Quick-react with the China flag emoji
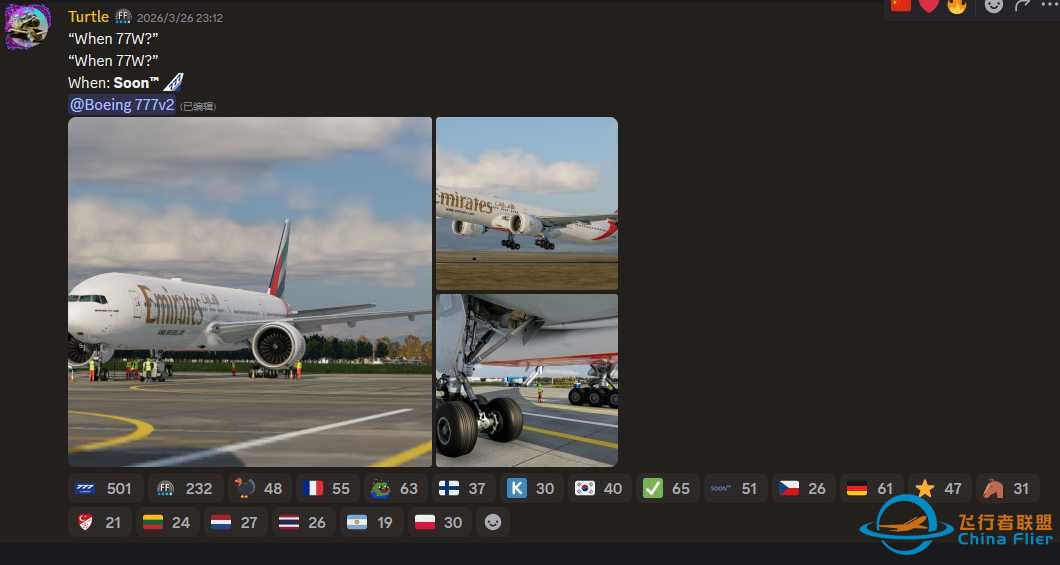Viewport: 1060px width, 565px height. [x=901, y=5]
